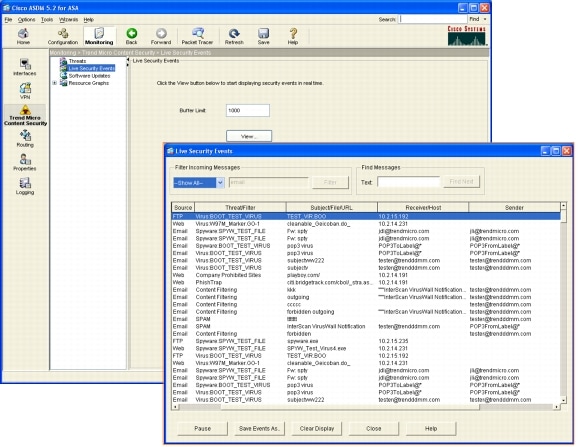Select the 'ccccc' Content Filtering row

(366, 304)
